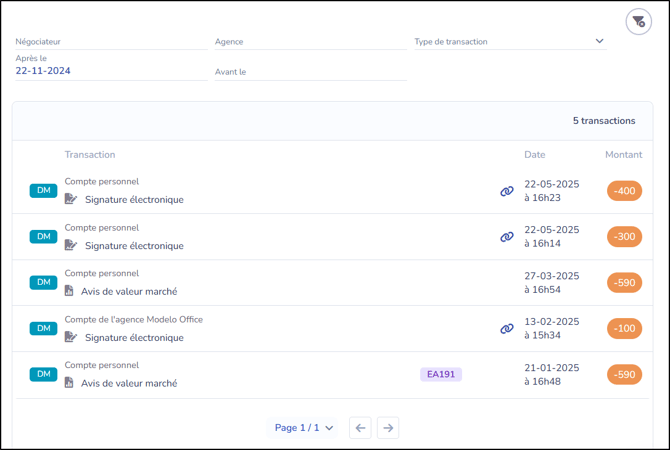This screenshot has height=450, width=670.
Task: Click the -100 amount badge
Action: coord(624,329)
